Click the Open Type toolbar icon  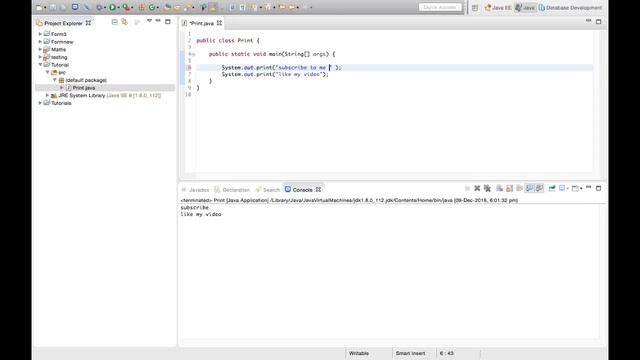(168, 7)
